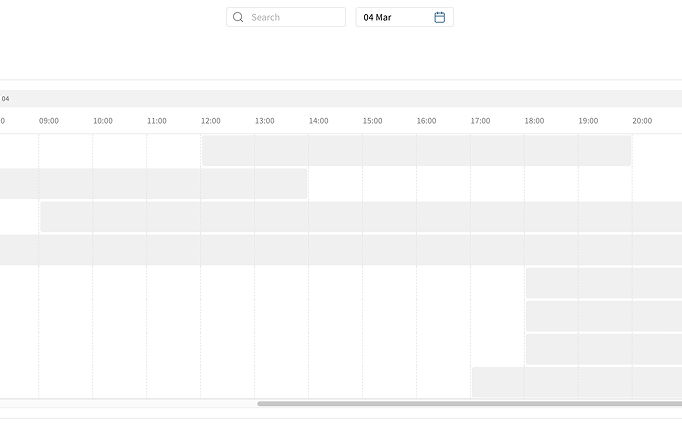Click the 15:00 time marker
682x427 pixels.
tap(373, 121)
